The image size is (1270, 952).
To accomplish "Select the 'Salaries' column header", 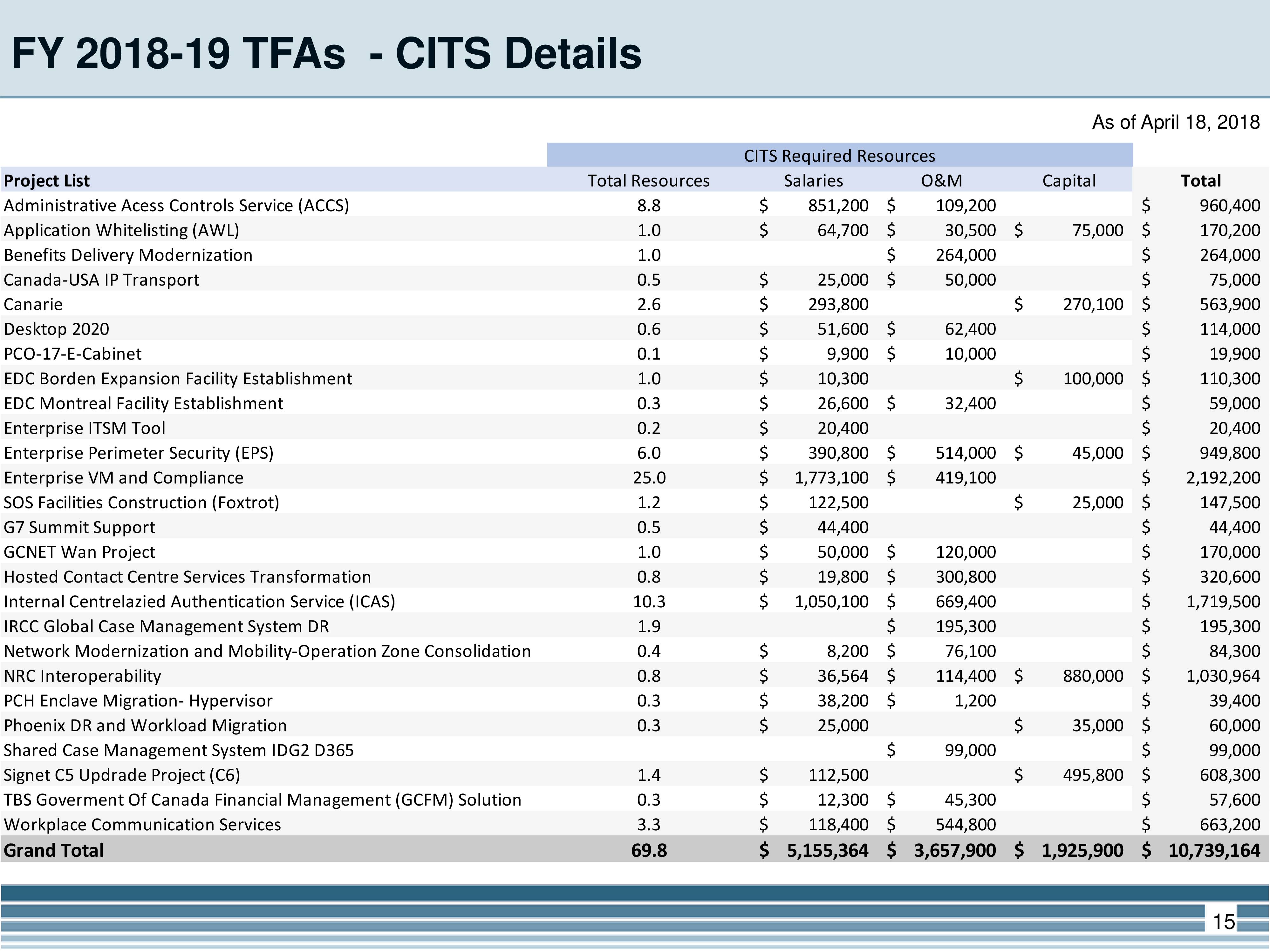I will click(x=814, y=181).
